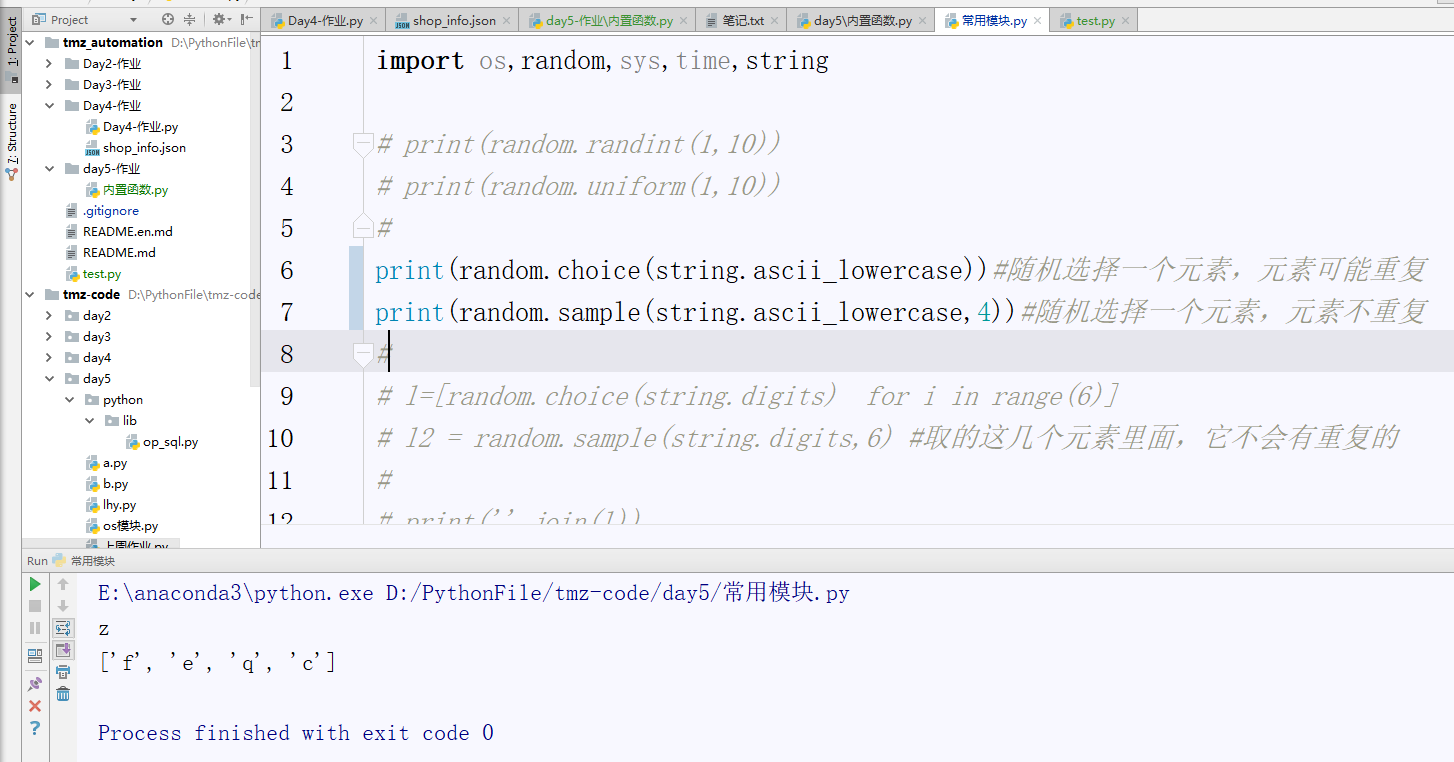Collapse the Day4-作业 folder
Image resolution: width=1454 pixels, height=762 pixels.
coord(49,105)
